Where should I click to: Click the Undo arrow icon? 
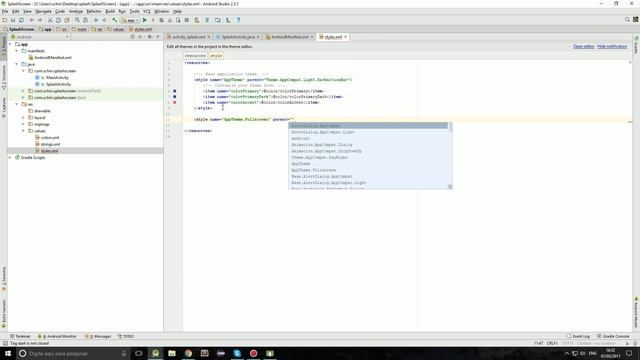point(31,20)
